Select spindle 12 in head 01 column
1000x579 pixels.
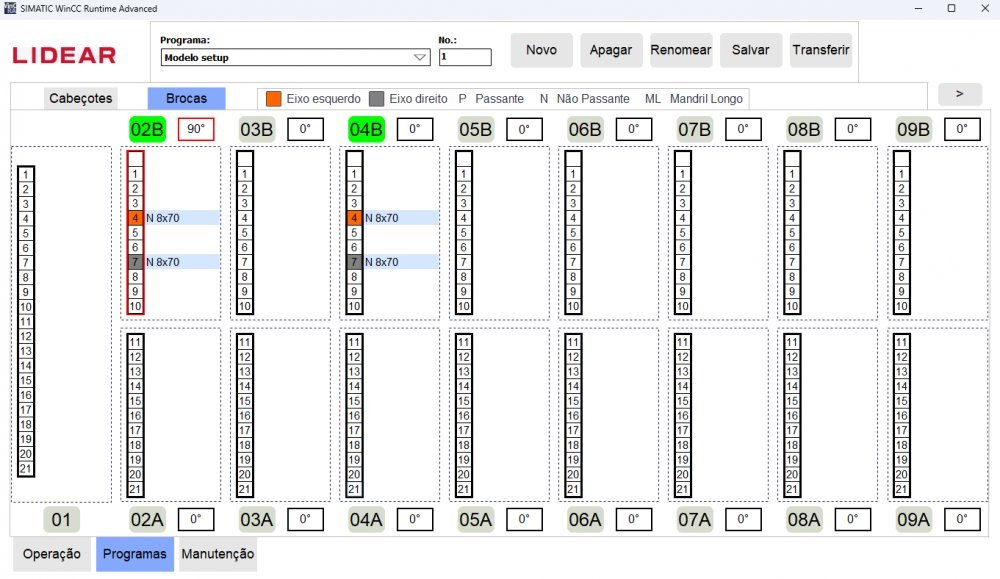pos(26,336)
